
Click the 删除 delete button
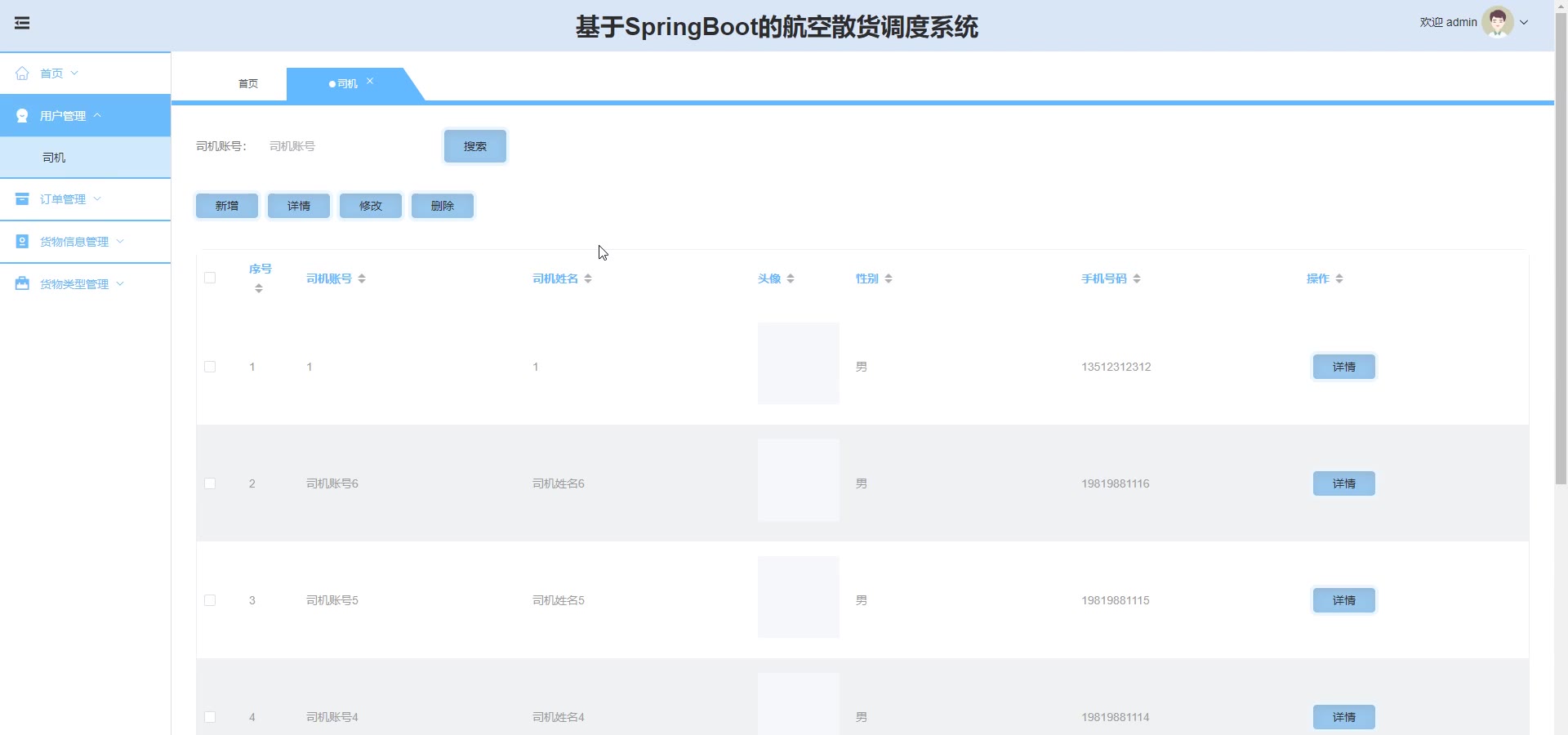[x=443, y=206]
